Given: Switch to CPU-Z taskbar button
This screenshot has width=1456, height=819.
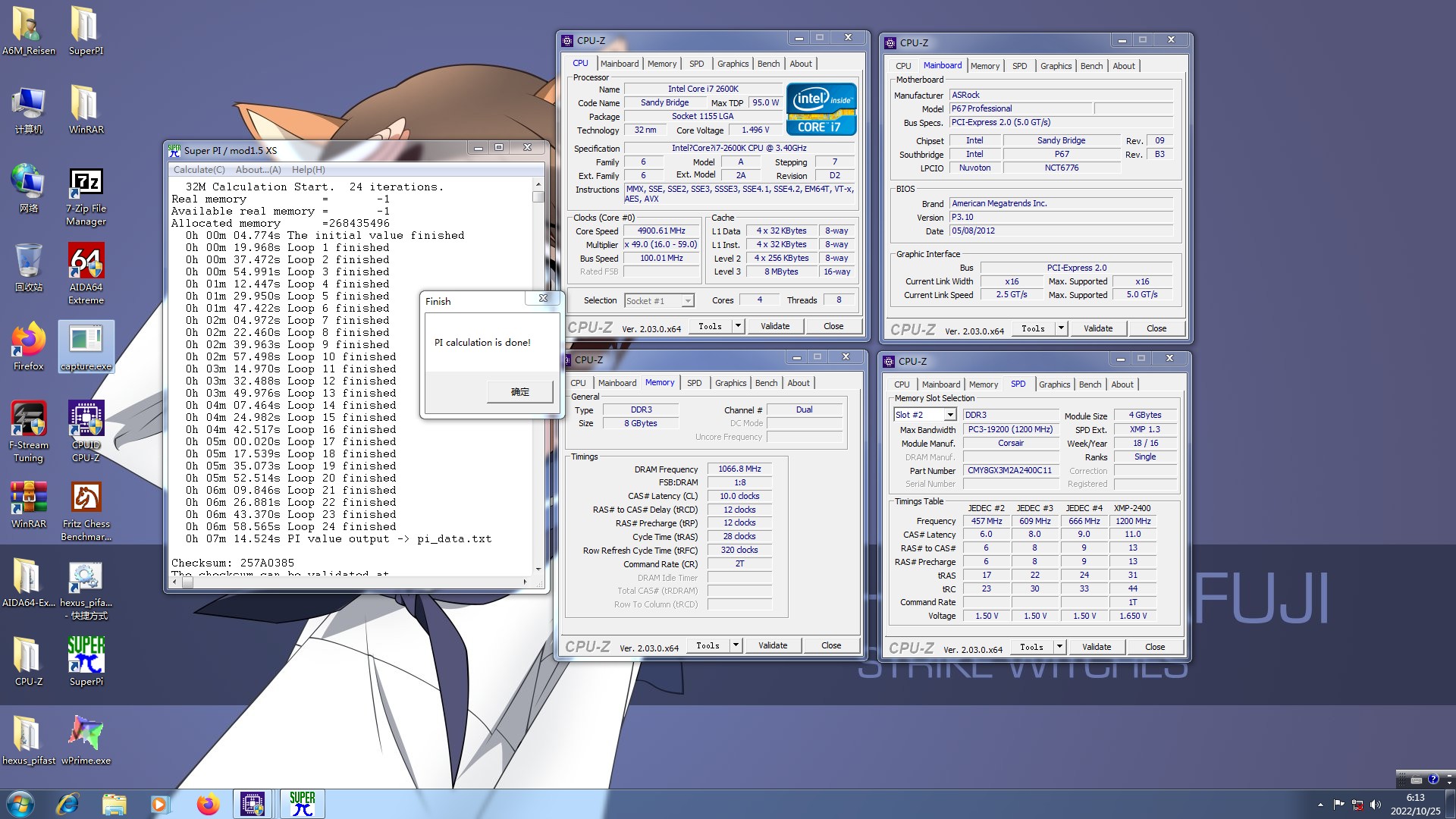Looking at the screenshot, I should tap(253, 804).
